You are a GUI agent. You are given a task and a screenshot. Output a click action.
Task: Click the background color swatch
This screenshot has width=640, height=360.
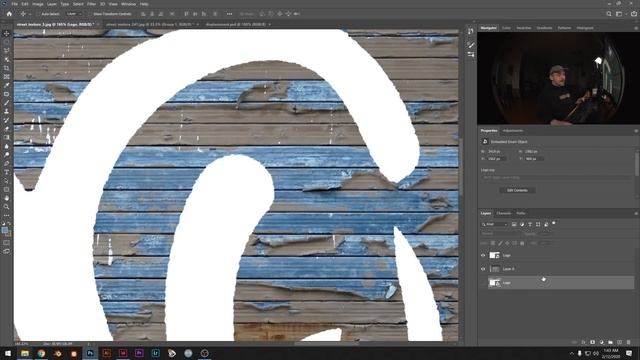(x=8, y=233)
